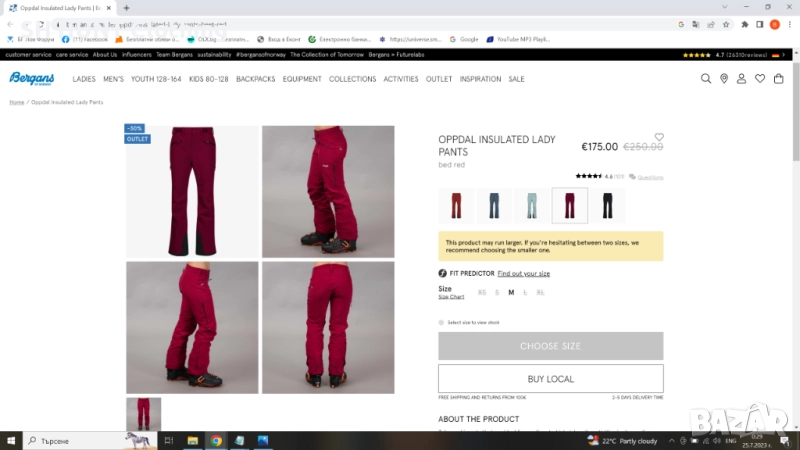Viewport: 800px width, 450px height.
Task: Select size XS
Action: point(482,293)
